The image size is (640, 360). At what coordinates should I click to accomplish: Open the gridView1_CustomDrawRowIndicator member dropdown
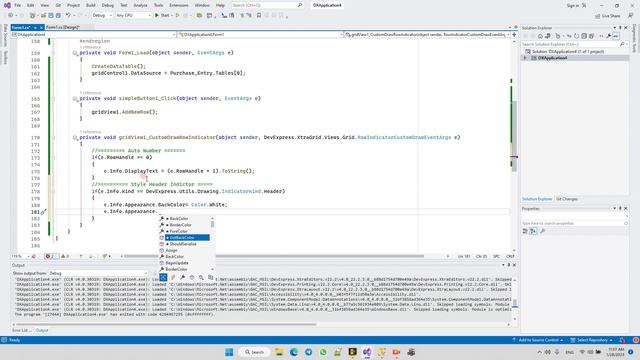coord(427,35)
